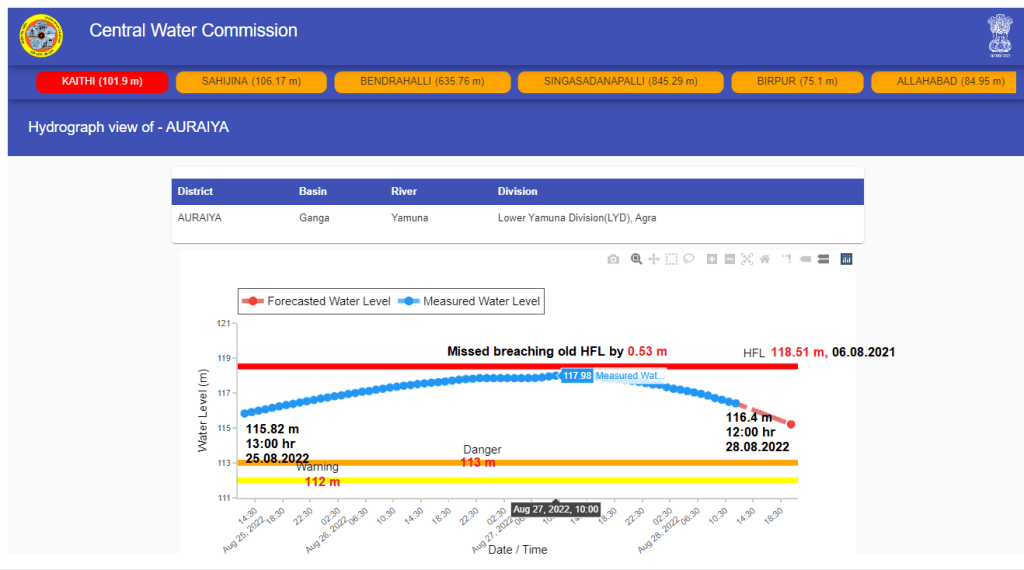The image size is (1024, 570).
Task: Open the BENDRAHALLI (635.76 m) station
Action: pos(422,81)
